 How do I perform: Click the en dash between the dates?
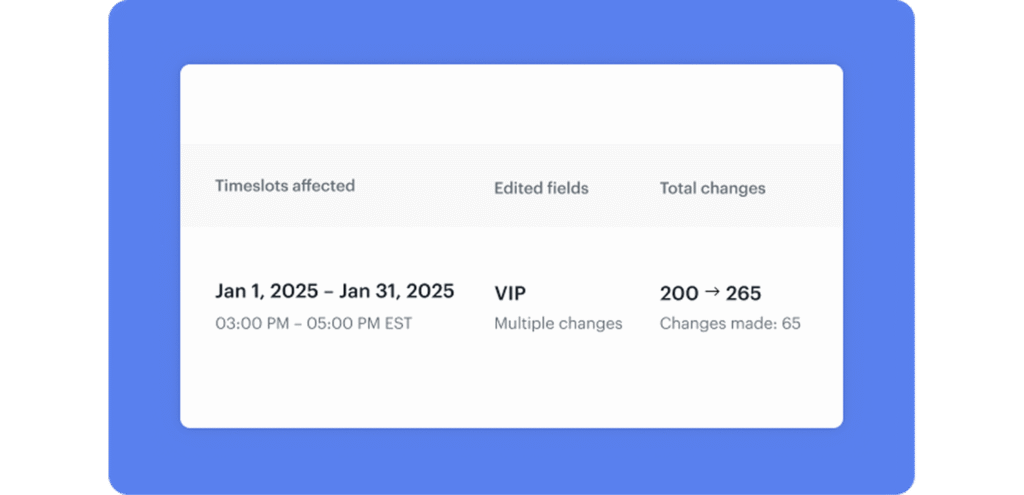[x=327, y=292]
